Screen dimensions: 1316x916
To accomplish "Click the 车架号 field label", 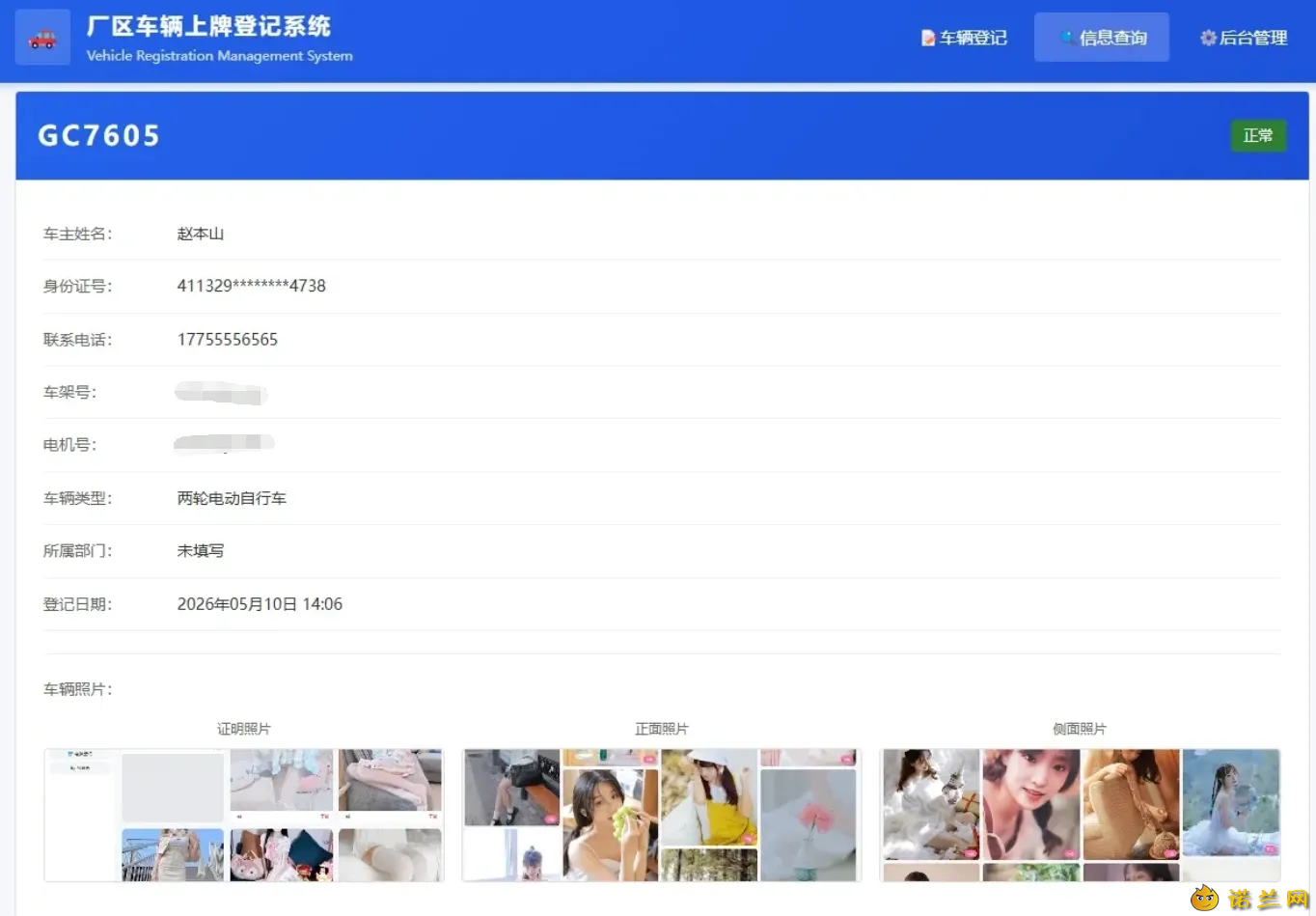I will point(69,392).
